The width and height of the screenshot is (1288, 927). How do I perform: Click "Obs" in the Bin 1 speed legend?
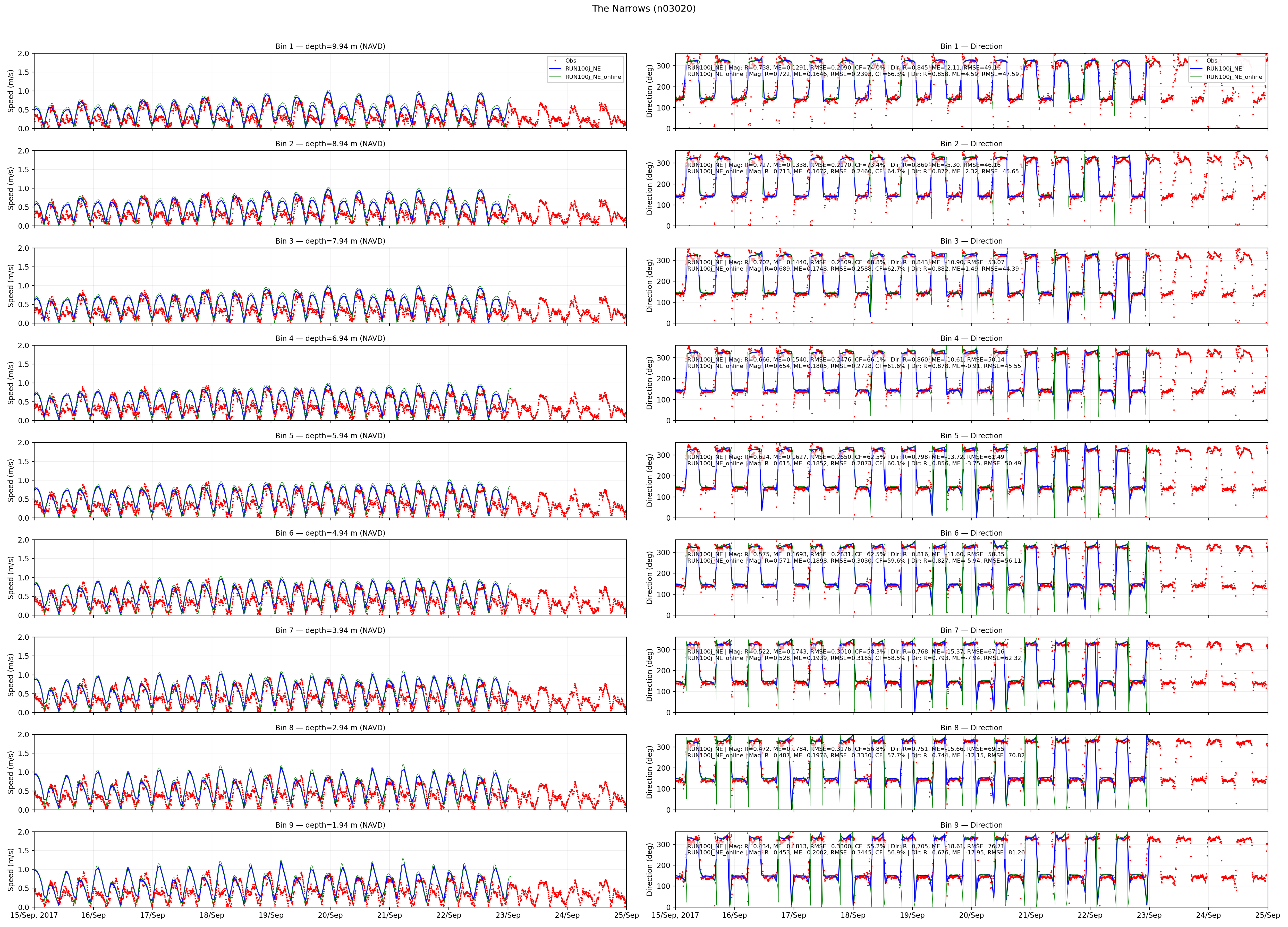(x=571, y=61)
